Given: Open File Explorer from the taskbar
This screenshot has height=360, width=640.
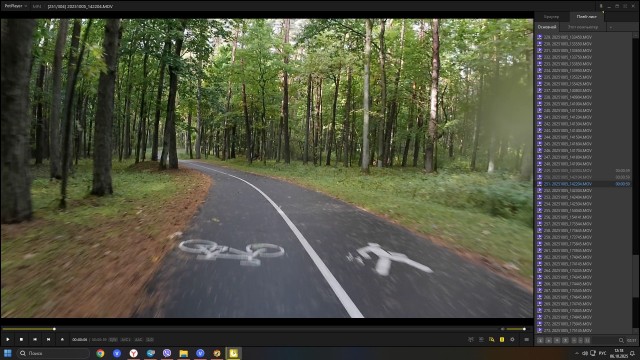Looking at the screenshot, I should point(184,353).
